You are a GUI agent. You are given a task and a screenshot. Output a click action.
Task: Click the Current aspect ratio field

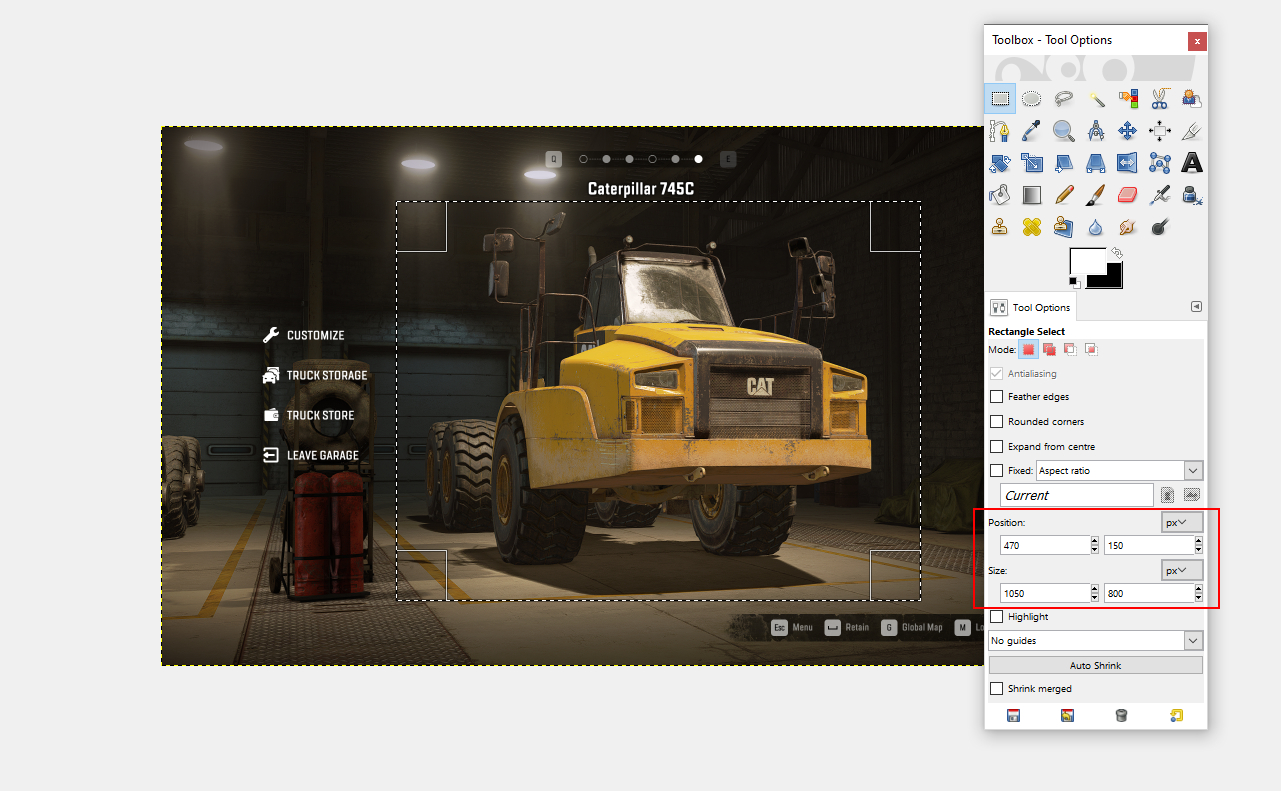coord(1077,495)
